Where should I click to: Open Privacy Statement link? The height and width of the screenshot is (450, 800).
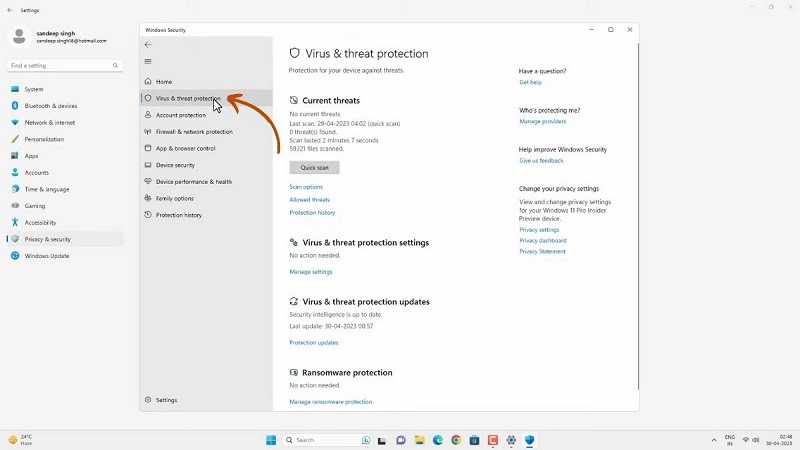(x=542, y=252)
